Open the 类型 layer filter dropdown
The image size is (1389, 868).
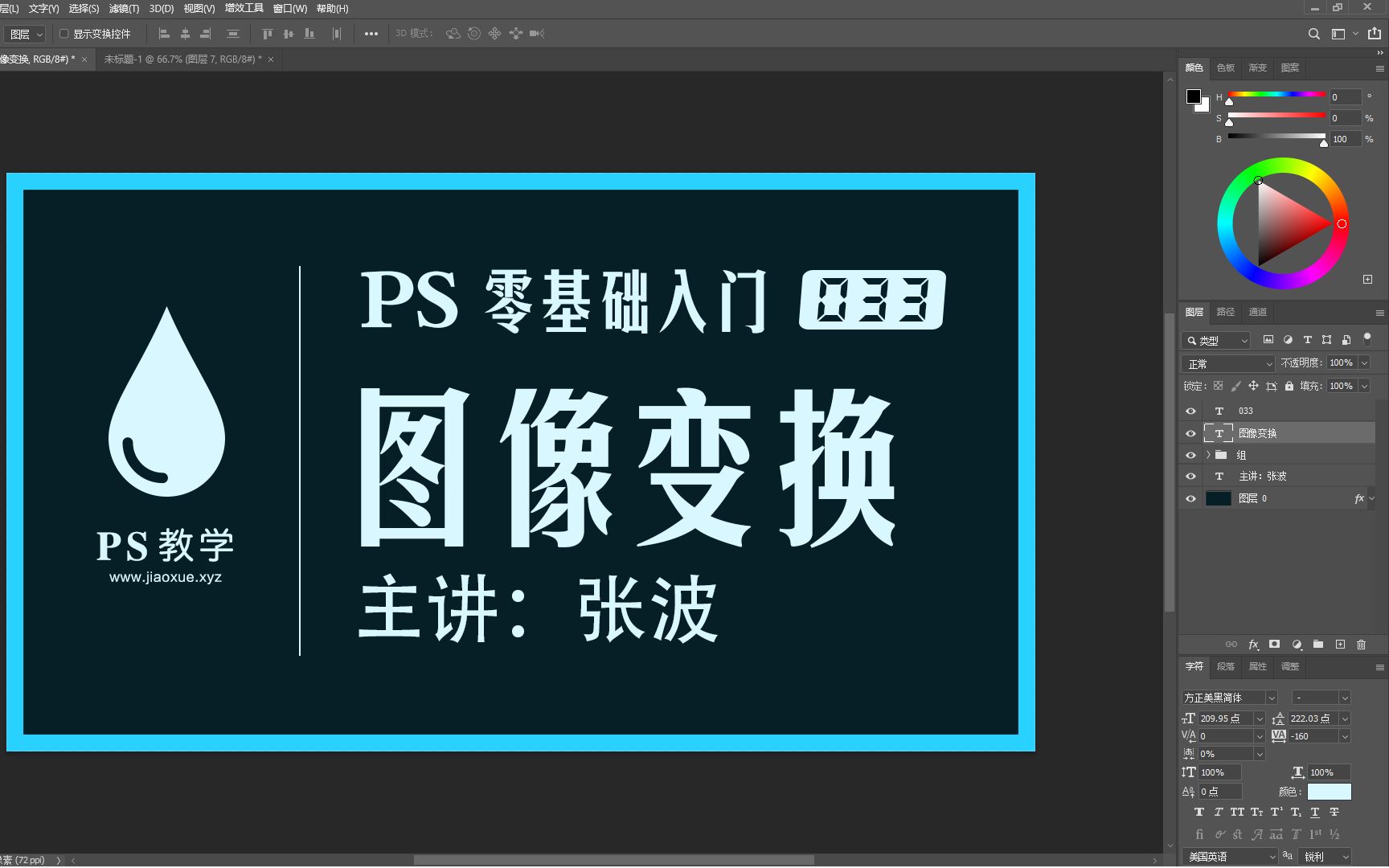pos(1215,340)
